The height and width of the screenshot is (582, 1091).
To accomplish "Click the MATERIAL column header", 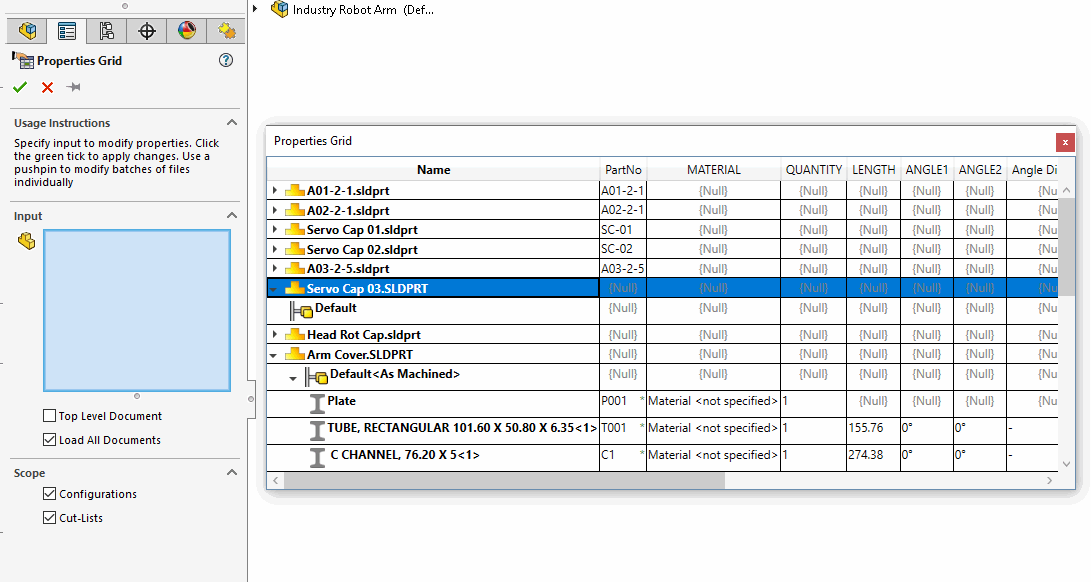I will click(713, 170).
